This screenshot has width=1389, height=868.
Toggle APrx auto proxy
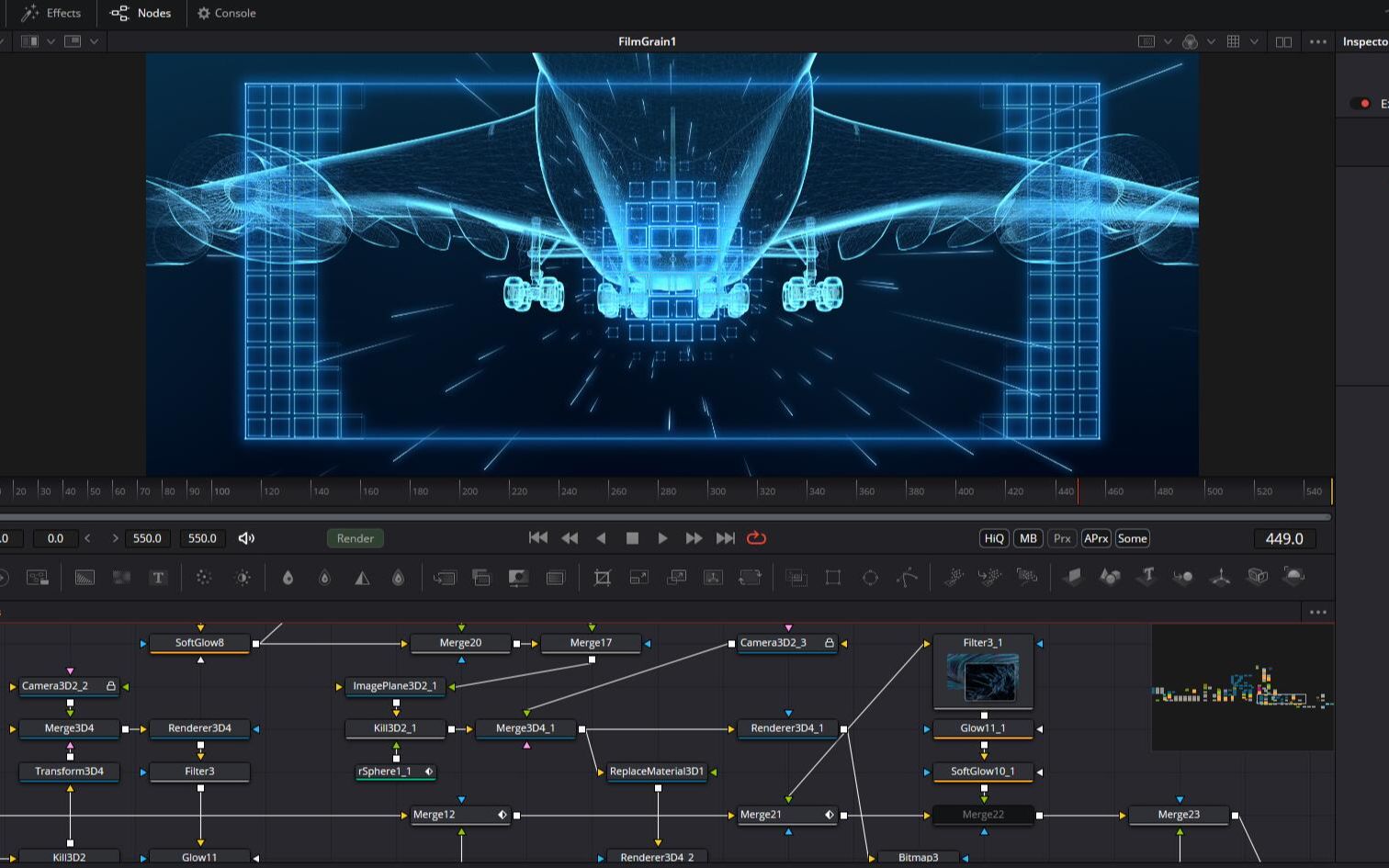[x=1096, y=538]
